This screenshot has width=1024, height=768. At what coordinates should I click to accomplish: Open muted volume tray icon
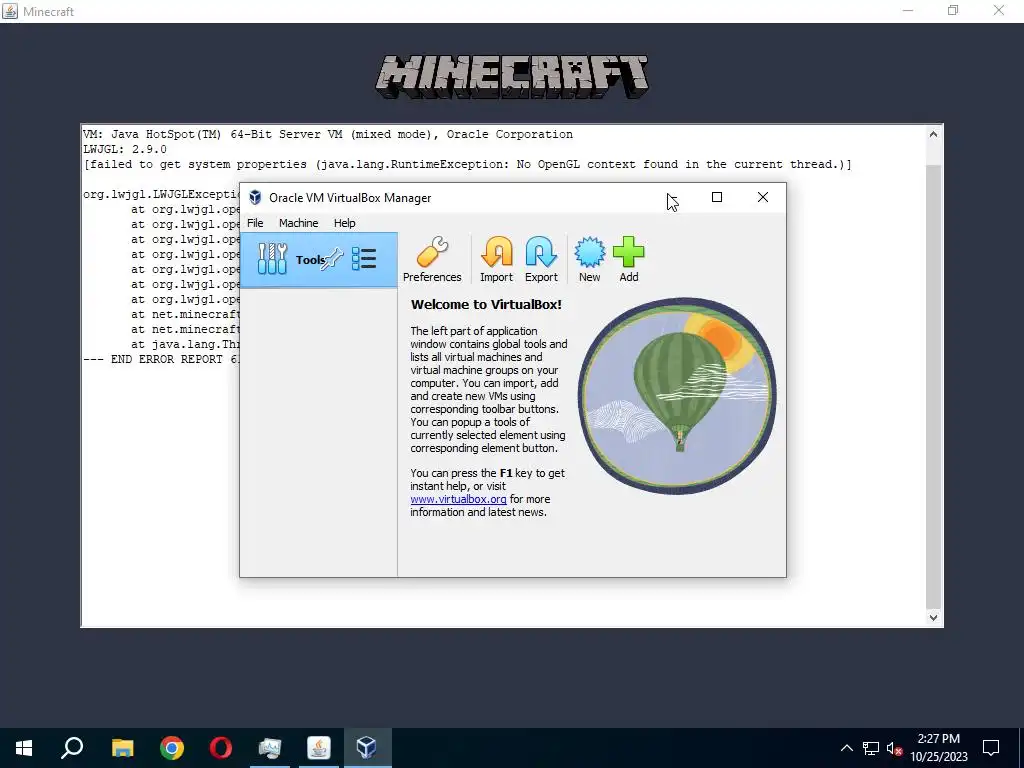coord(894,748)
